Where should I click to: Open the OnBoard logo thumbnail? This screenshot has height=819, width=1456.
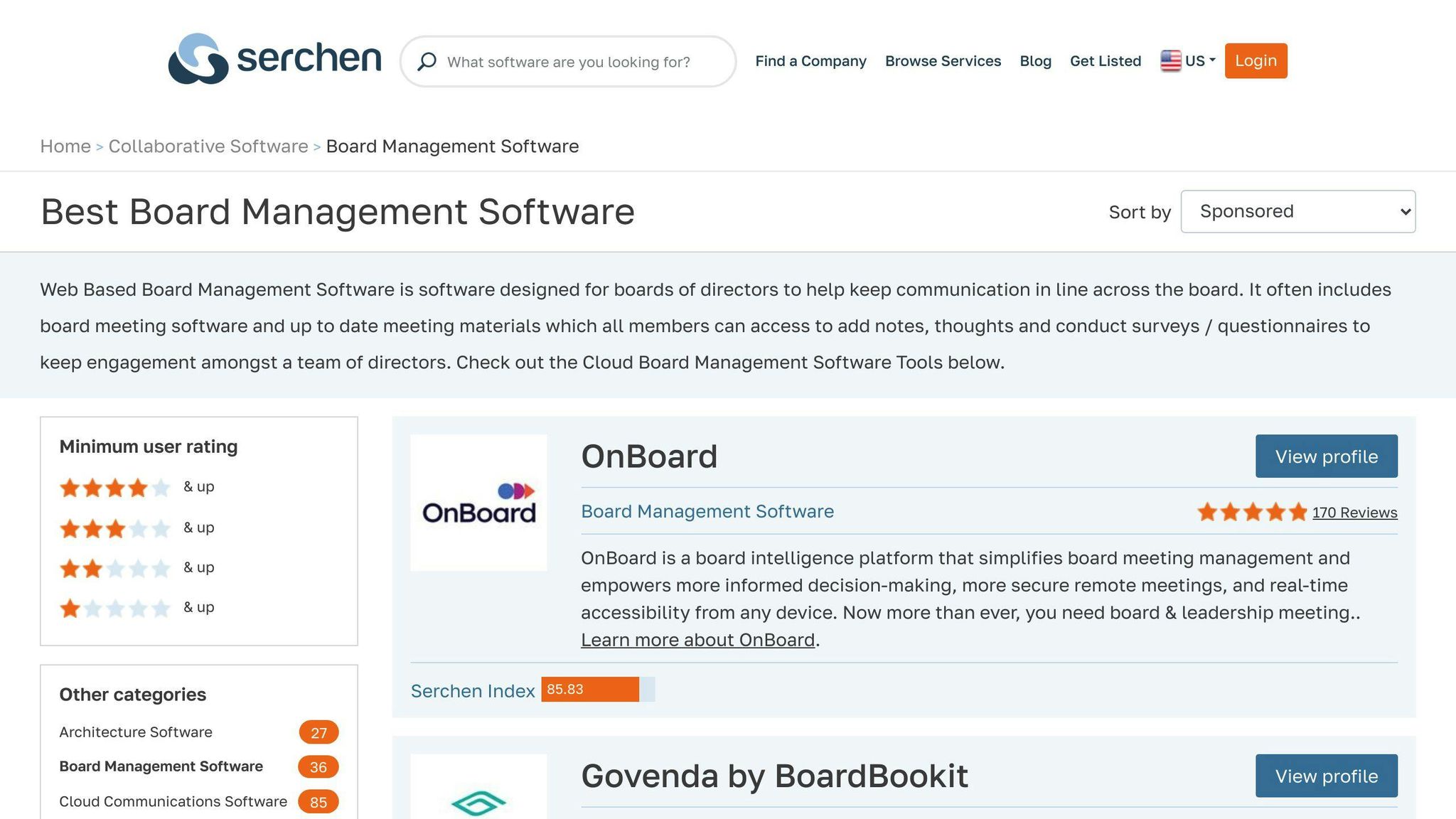coord(478,503)
